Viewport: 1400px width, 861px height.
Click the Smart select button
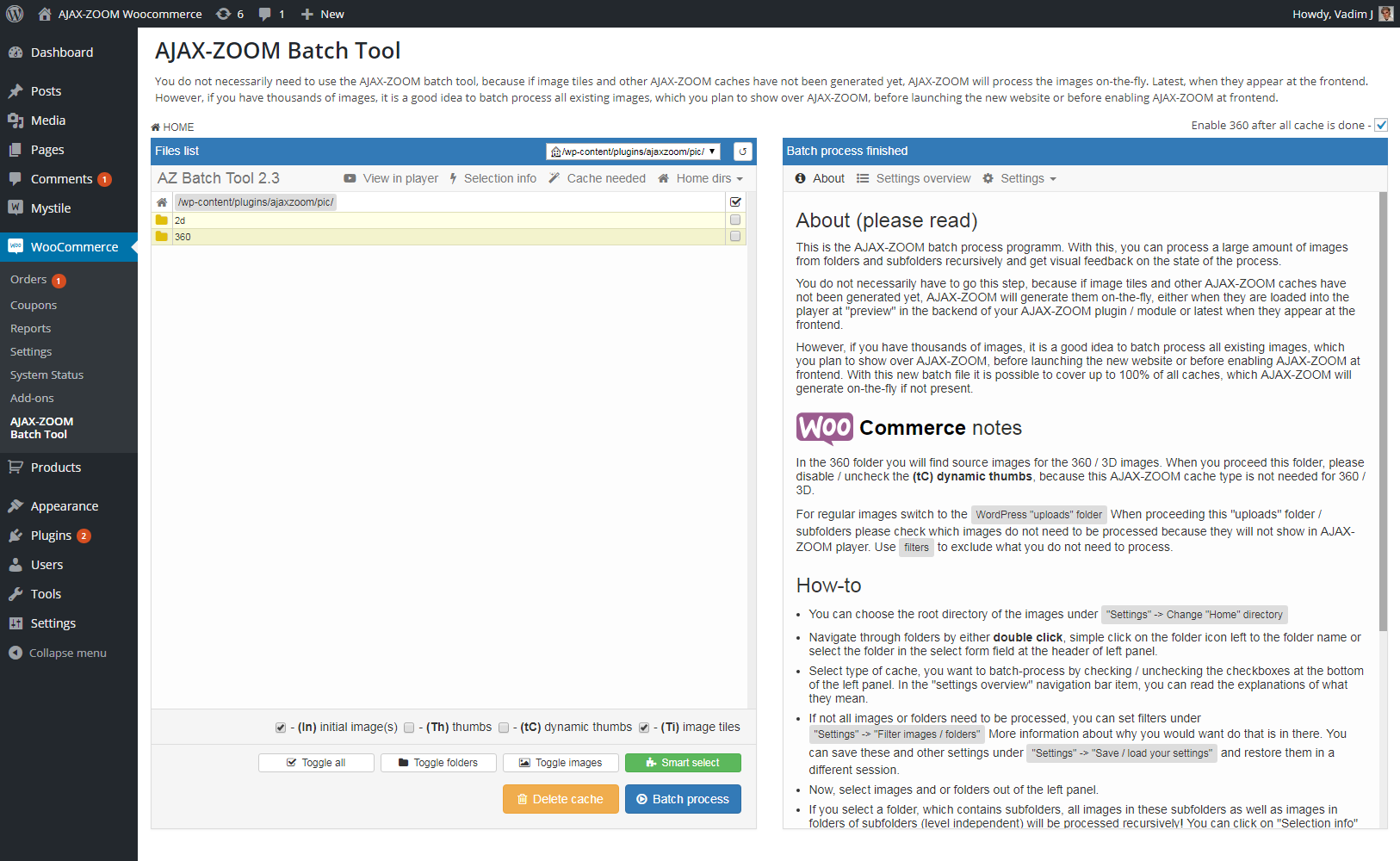[683, 763]
